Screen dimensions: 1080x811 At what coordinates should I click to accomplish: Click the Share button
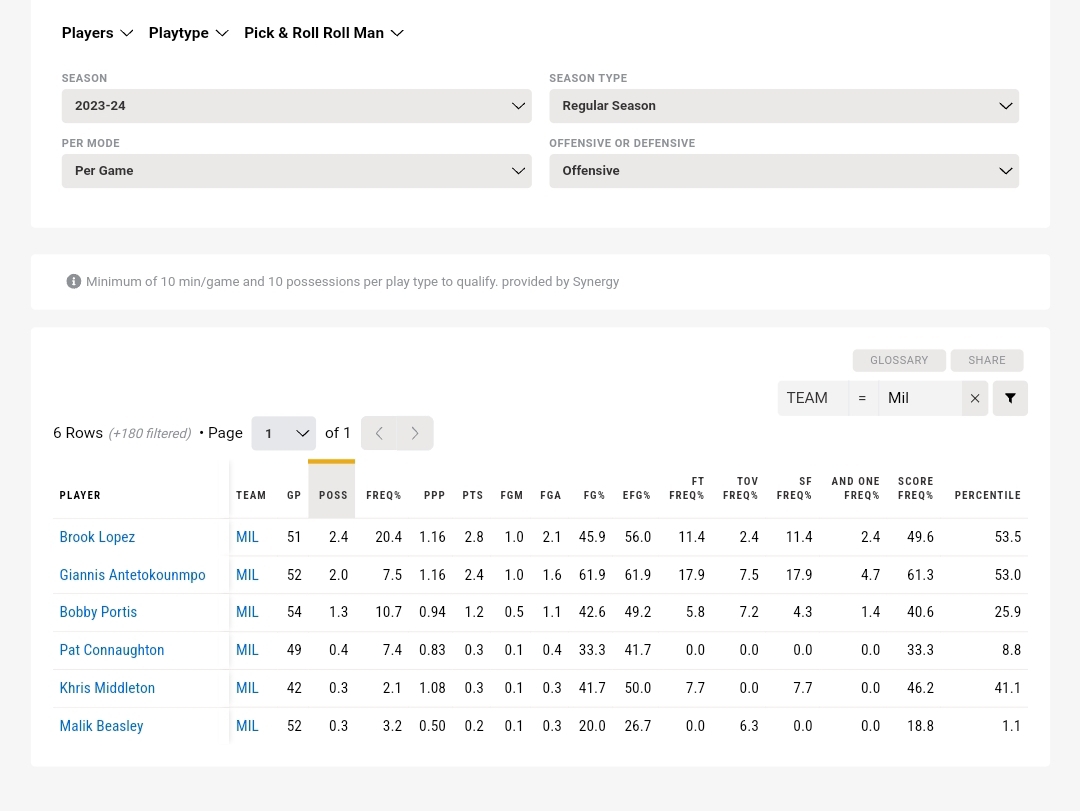pyautogui.click(x=987, y=360)
